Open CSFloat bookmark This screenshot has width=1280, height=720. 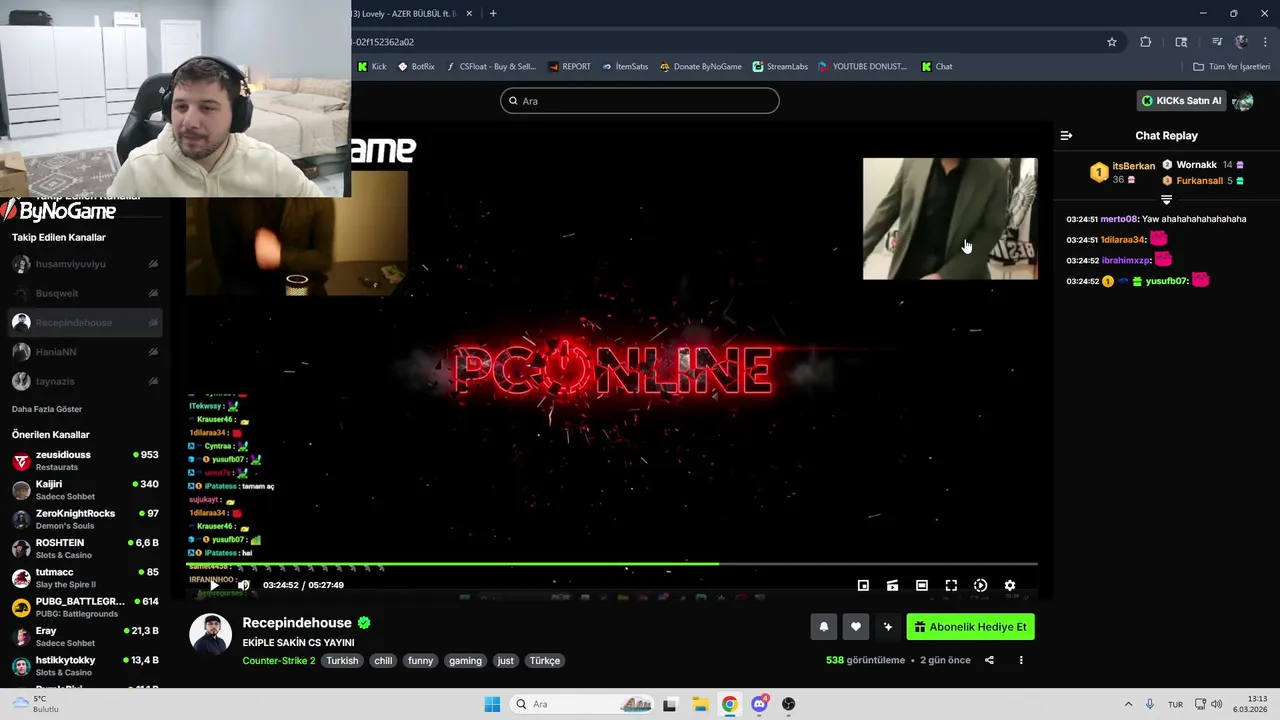[x=491, y=67]
